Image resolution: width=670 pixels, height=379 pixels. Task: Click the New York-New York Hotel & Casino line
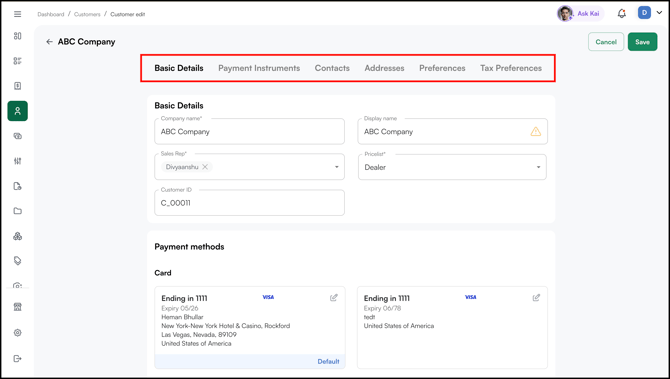(x=226, y=326)
